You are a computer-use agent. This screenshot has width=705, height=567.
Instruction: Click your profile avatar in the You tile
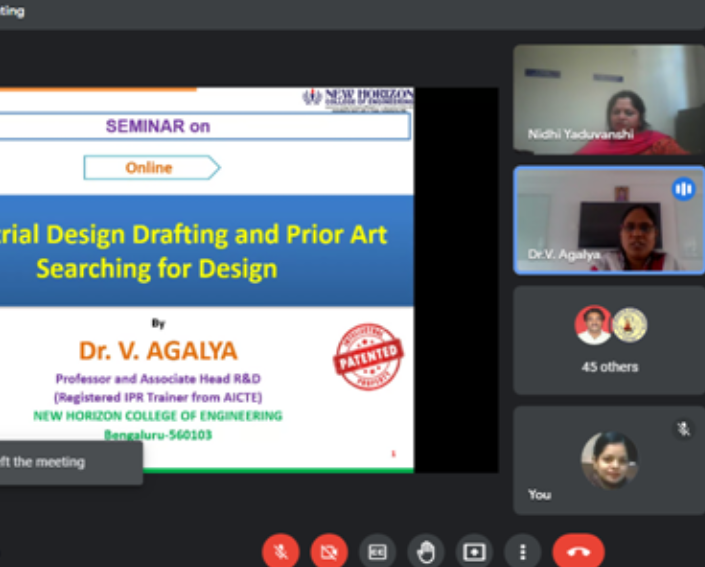tap(610, 460)
